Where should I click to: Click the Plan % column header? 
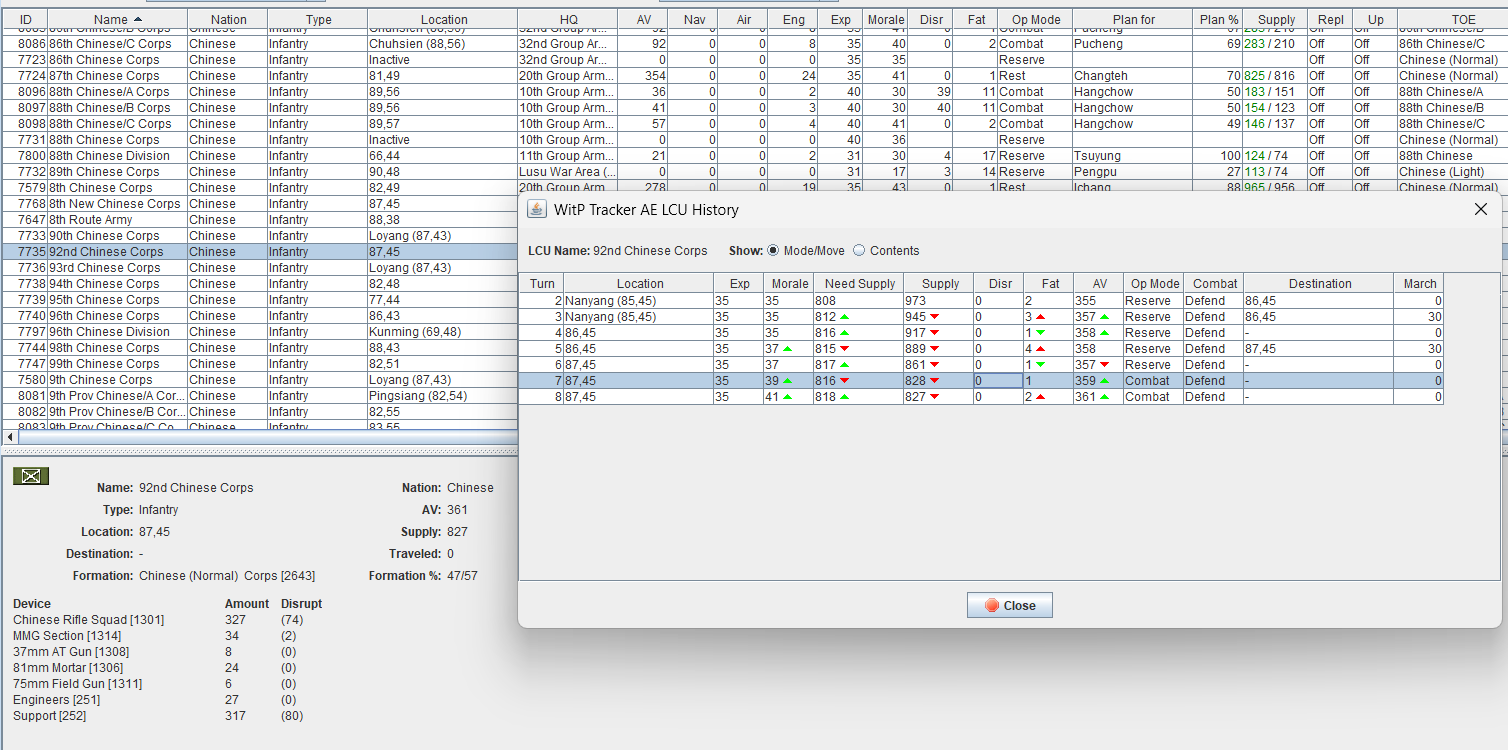(x=1218, y=19)
